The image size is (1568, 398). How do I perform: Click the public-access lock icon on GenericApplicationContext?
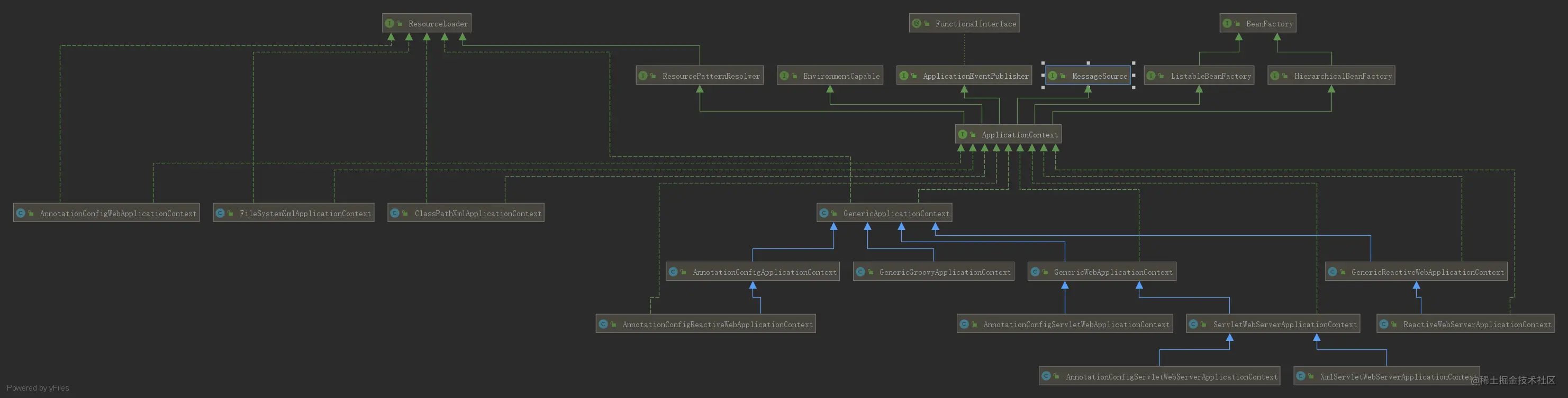pos(835,214)
